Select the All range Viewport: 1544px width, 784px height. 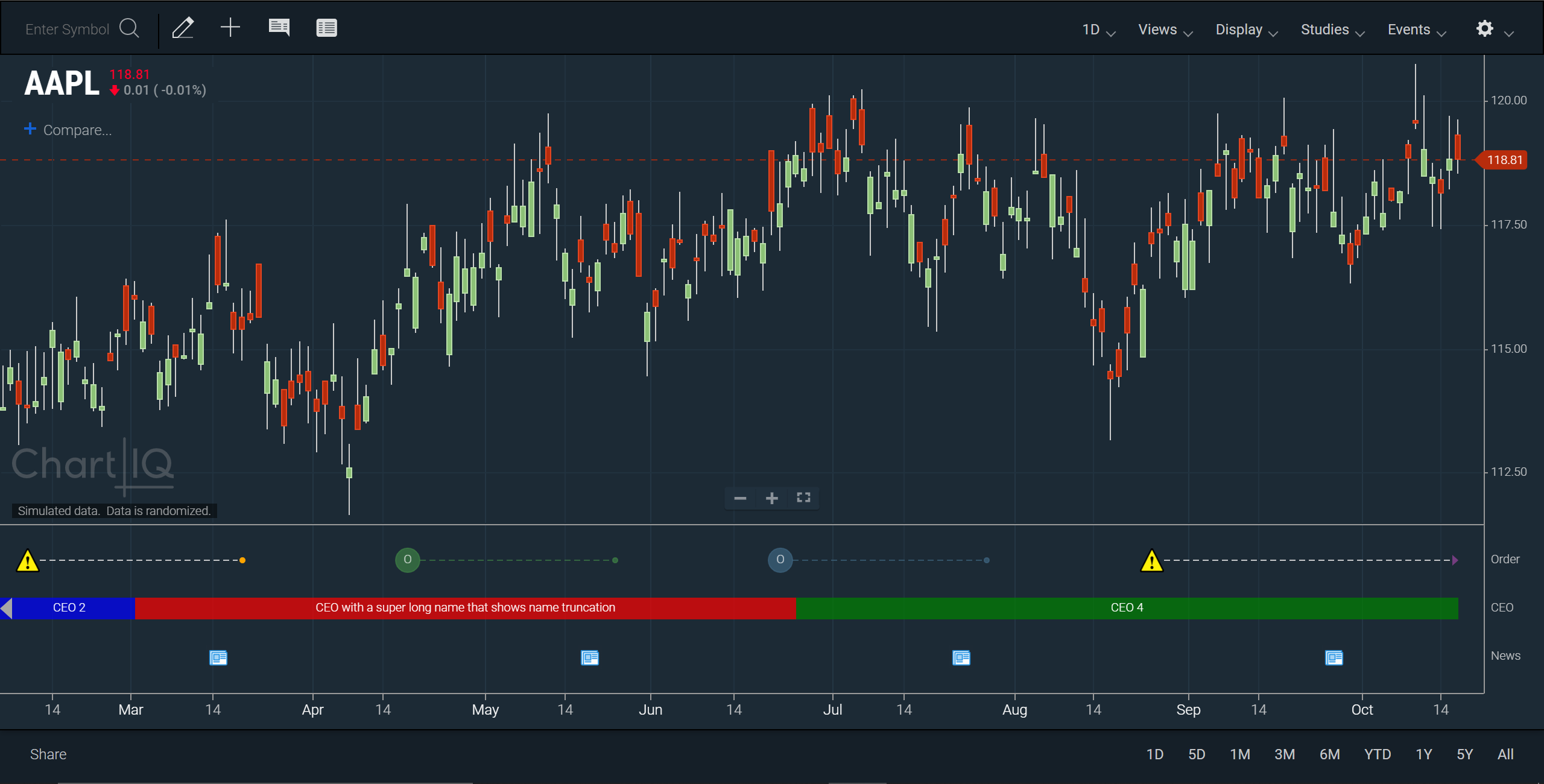coord(1505,754)
